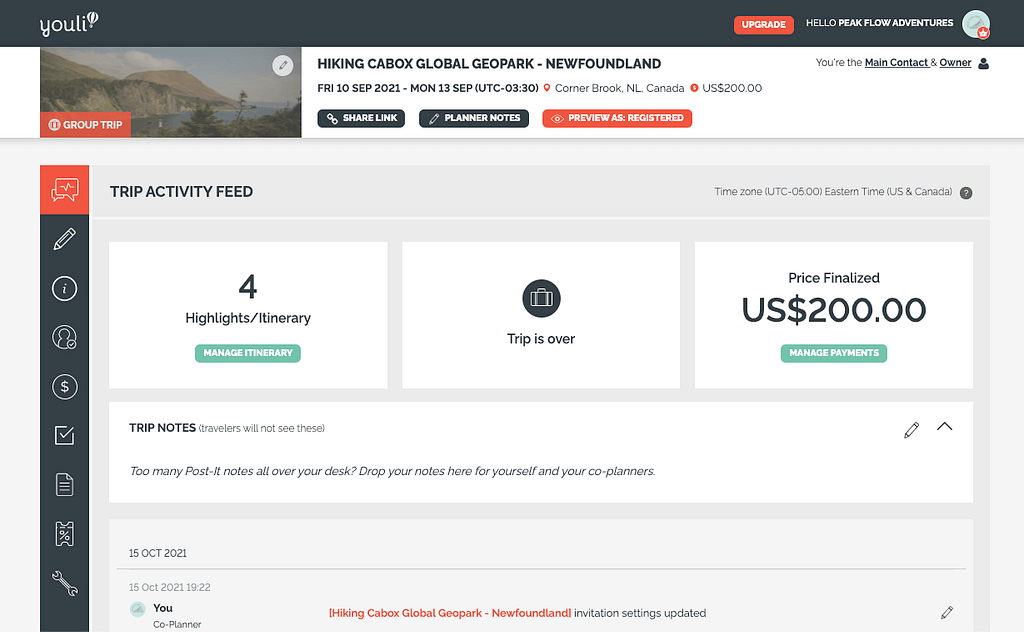
Task: Open settings using the wrench sidebar icon
Action: 64,584
